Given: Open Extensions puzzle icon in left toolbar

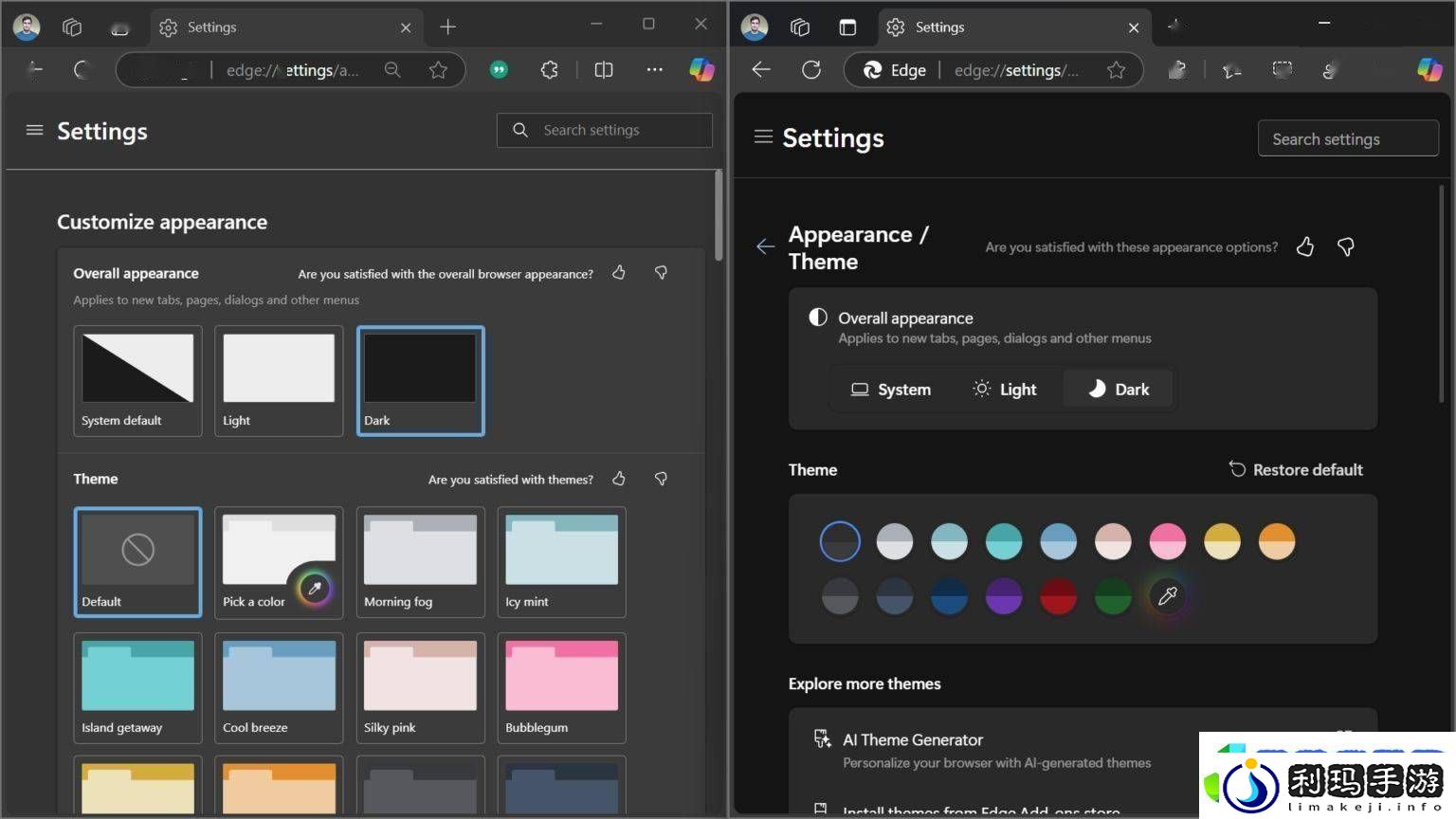Looking at the screenshot, I should 550,69.
